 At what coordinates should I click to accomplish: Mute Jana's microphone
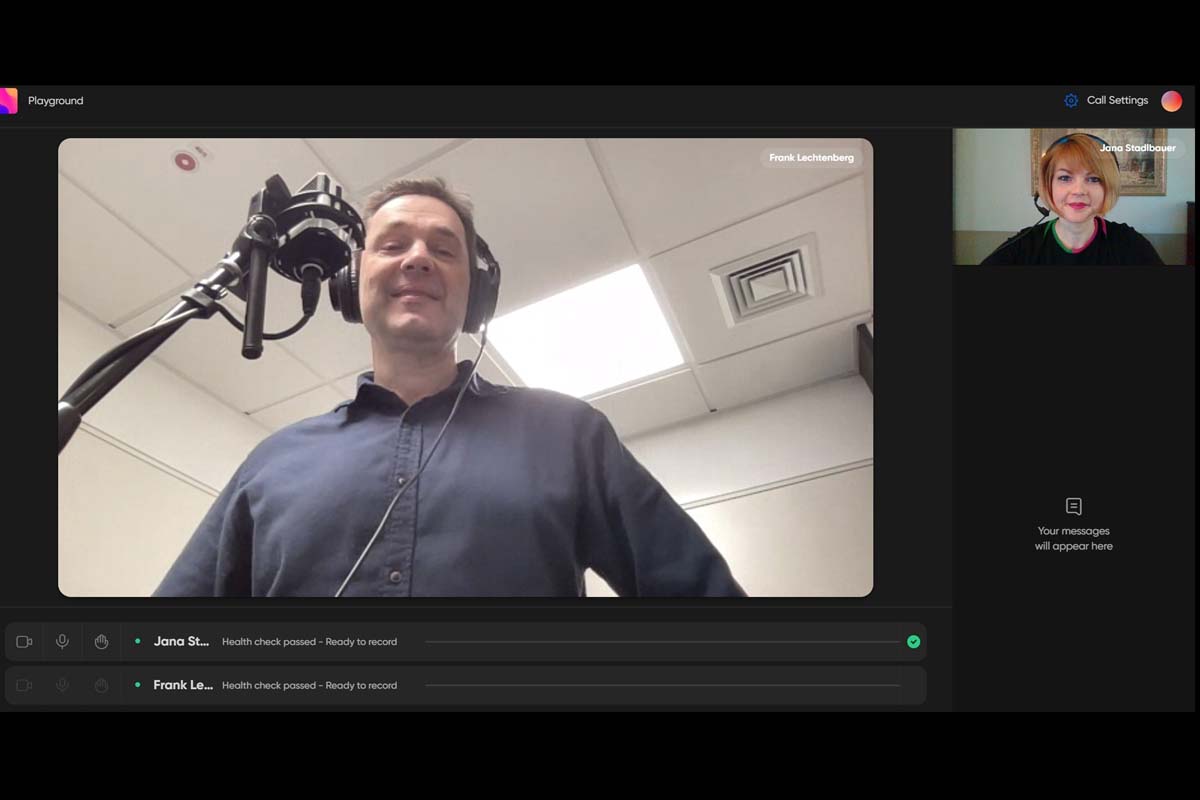(x=62, y=642)
